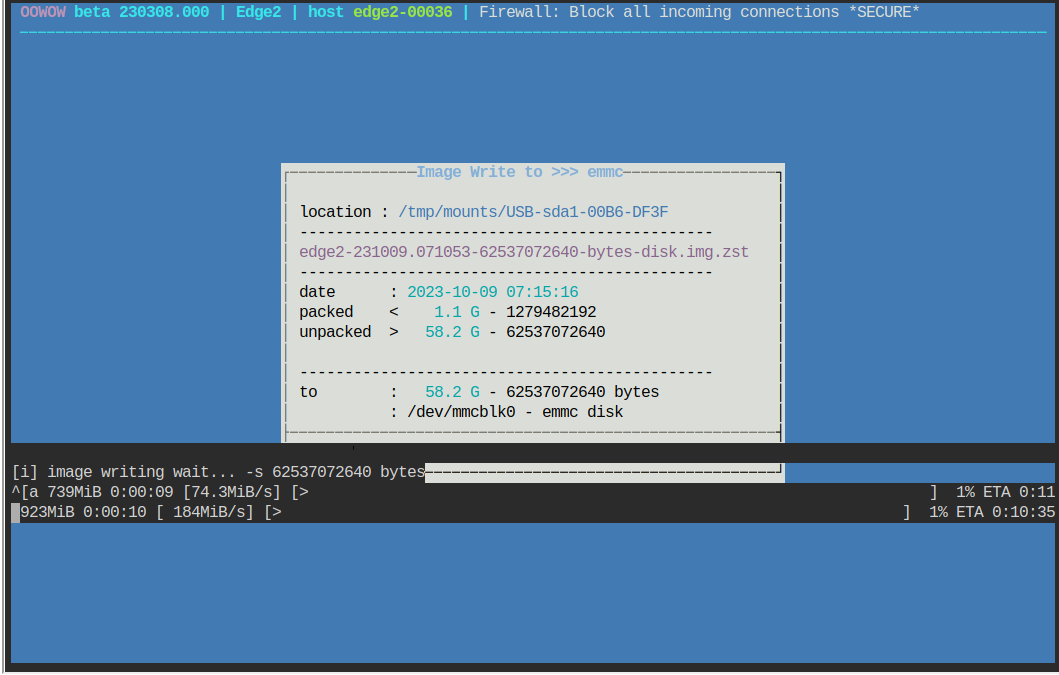
Task: Click the Firewall SECURE status message
Action: (x=699, y=12)
